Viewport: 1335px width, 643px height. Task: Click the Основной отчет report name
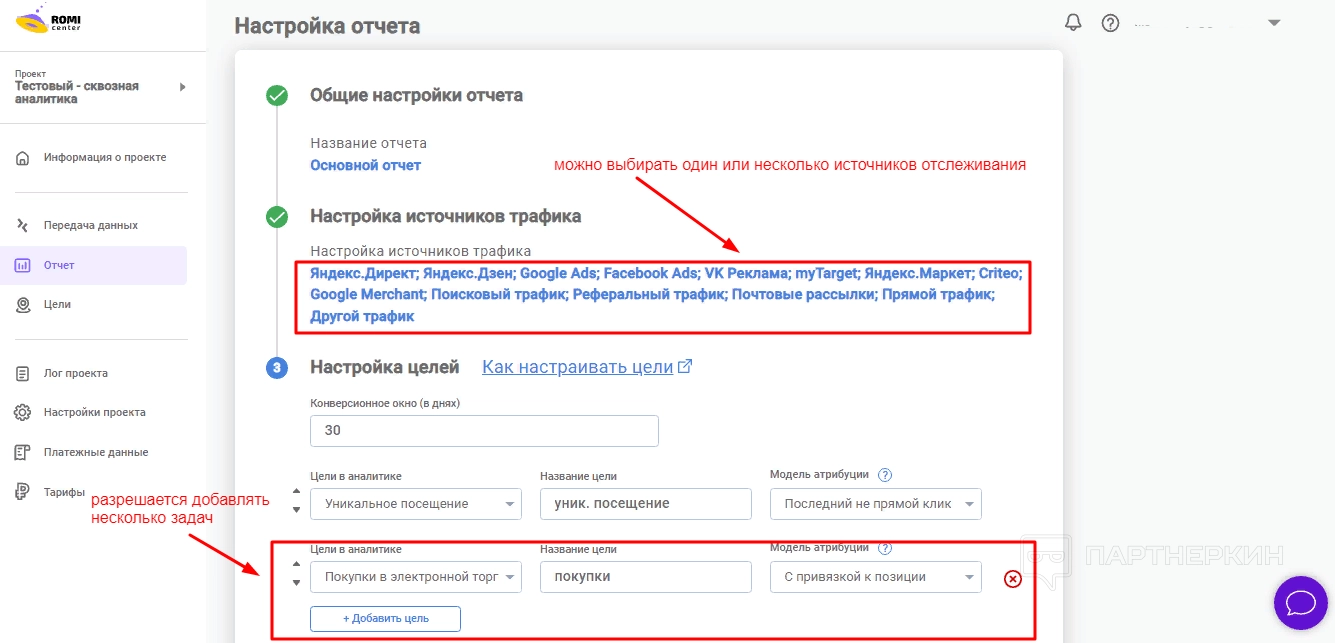coord(365,165)
